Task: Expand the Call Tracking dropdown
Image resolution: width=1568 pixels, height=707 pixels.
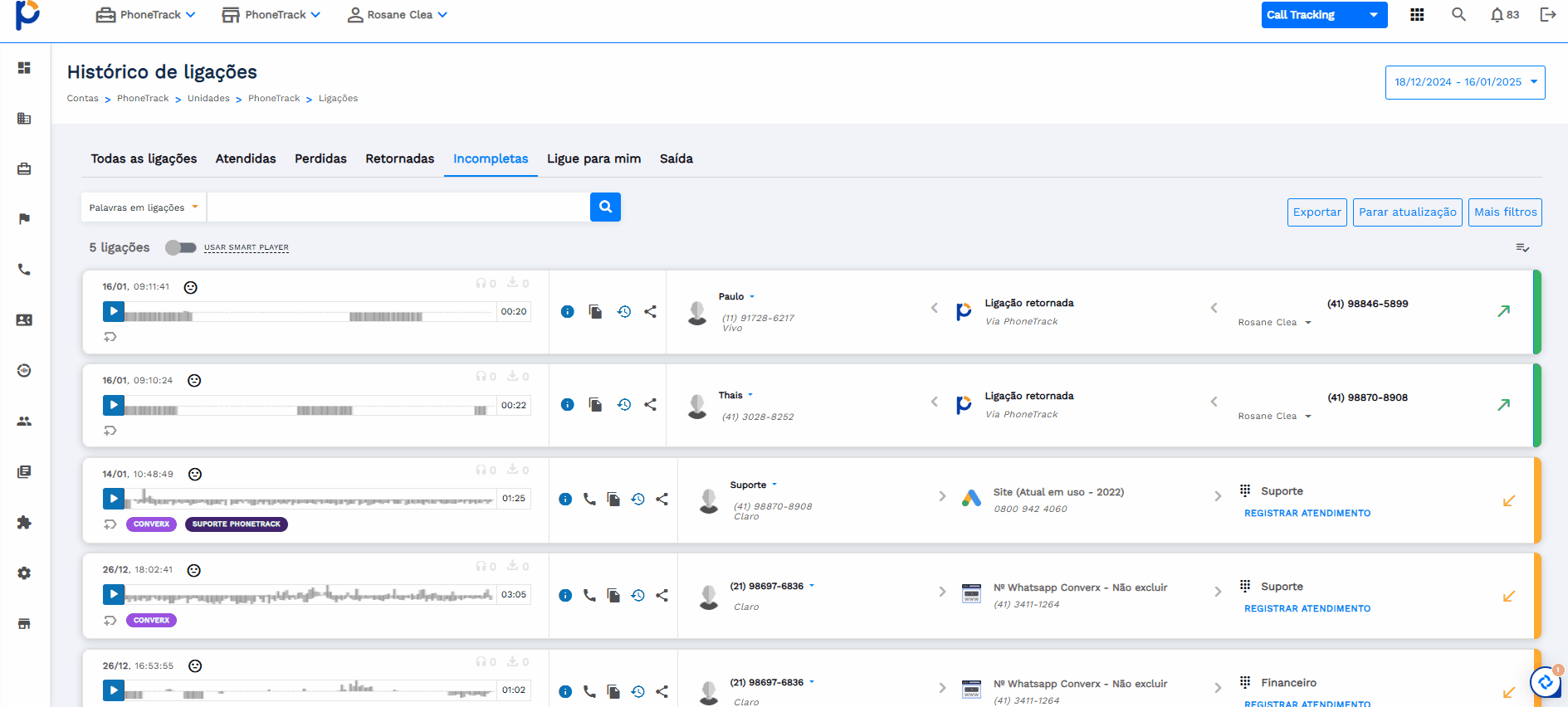Action: (1324, 15)
